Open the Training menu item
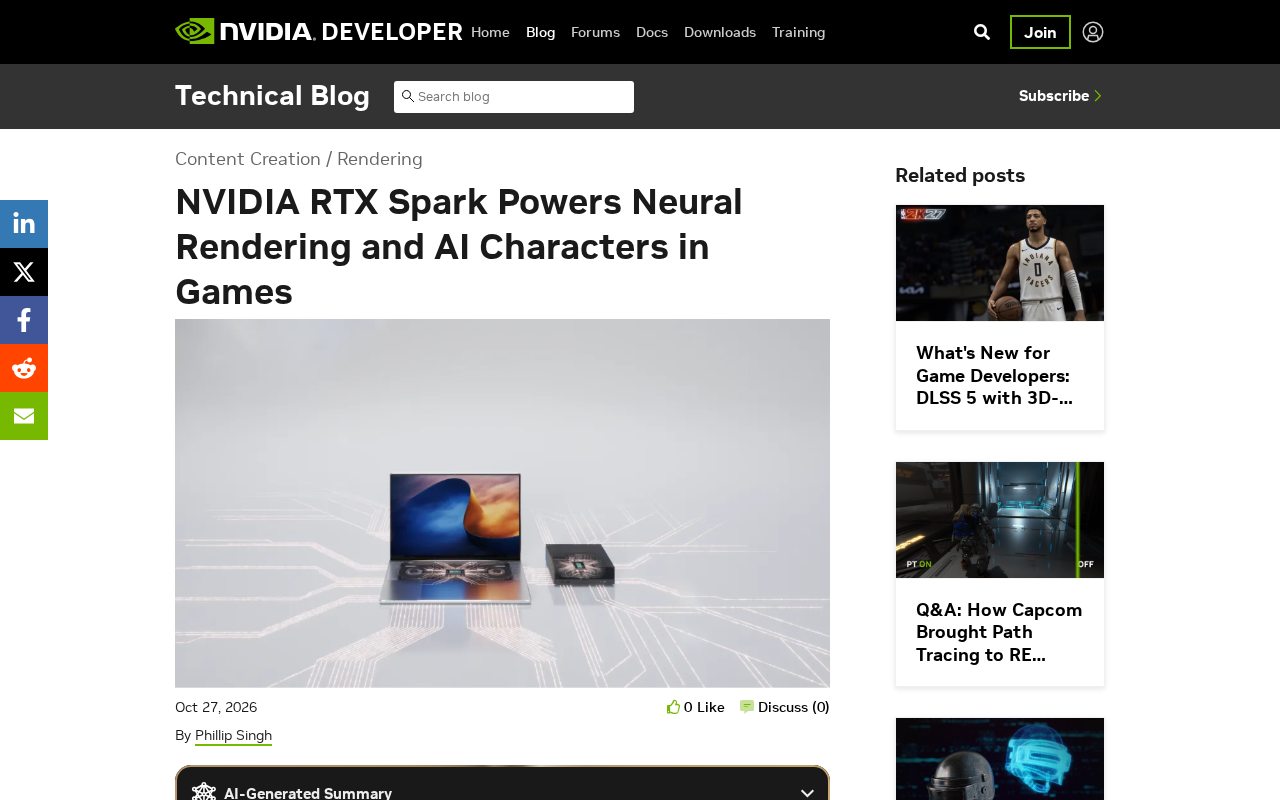This screenshot has width=1280, height=800. pos(799,32)
